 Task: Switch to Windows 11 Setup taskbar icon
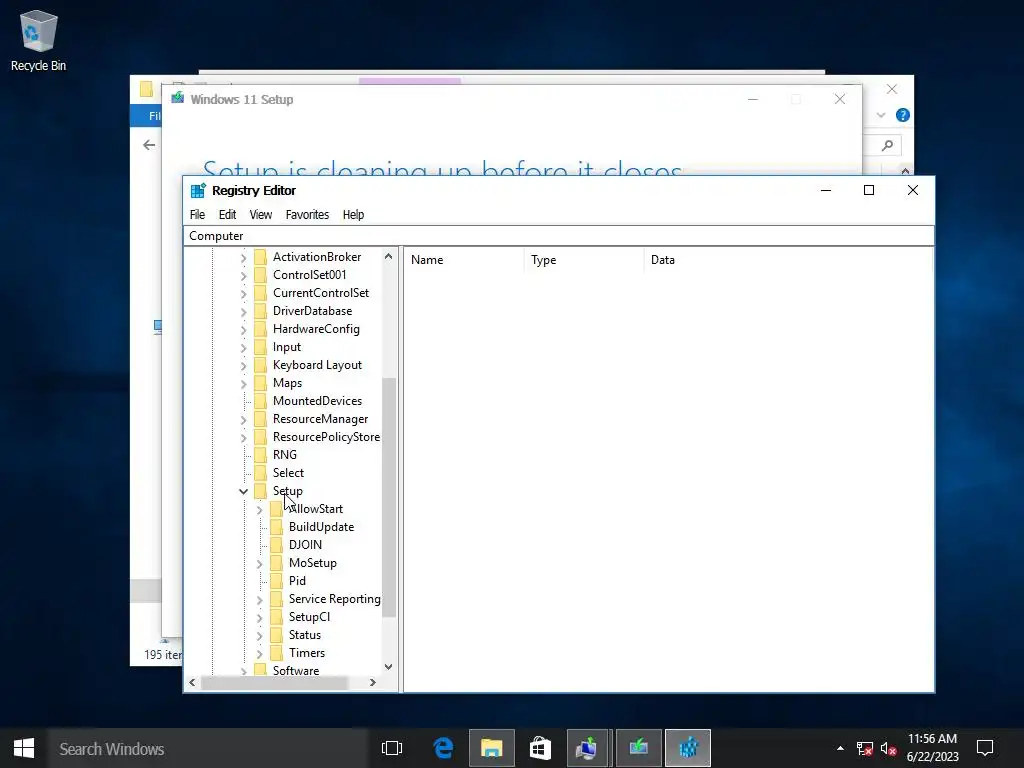click(x=639, y=748)
